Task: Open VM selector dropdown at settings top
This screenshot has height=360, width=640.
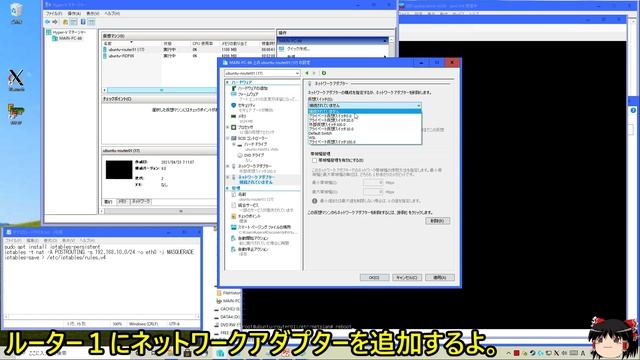Action: (x=262, y=73)
